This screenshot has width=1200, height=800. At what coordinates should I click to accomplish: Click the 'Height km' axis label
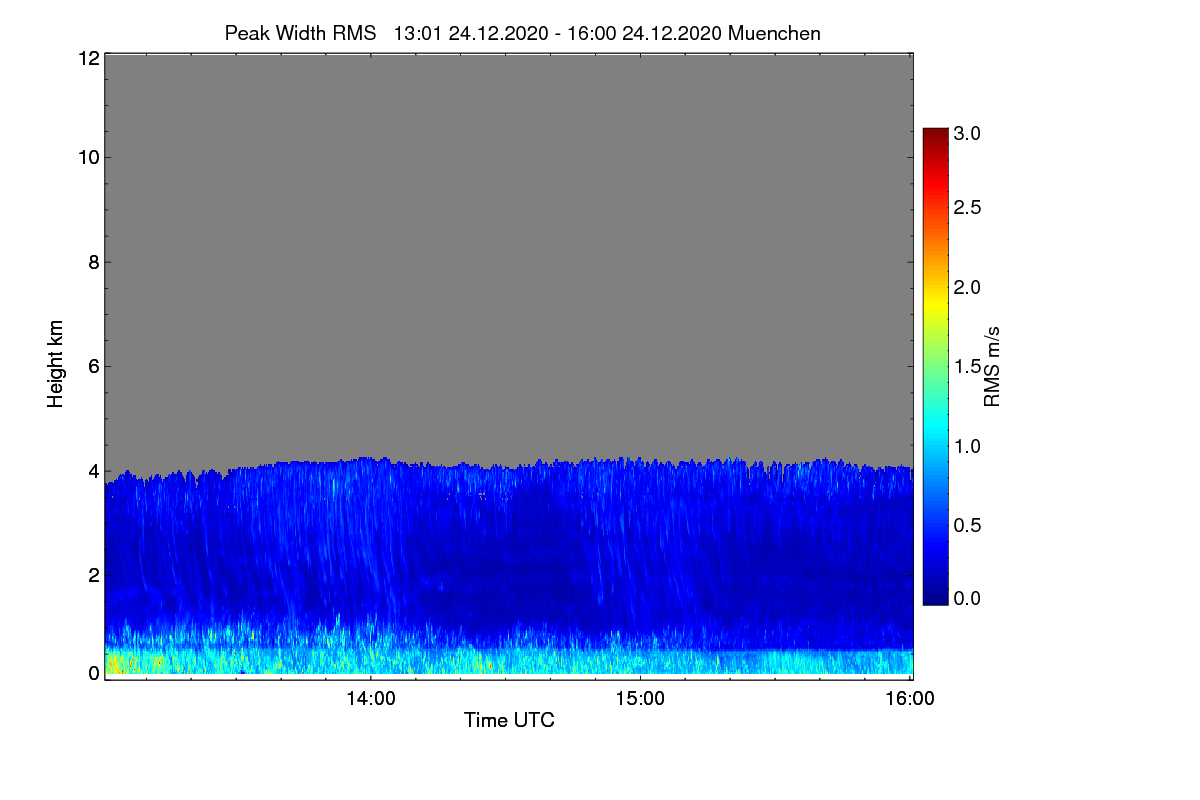[56, 365]
